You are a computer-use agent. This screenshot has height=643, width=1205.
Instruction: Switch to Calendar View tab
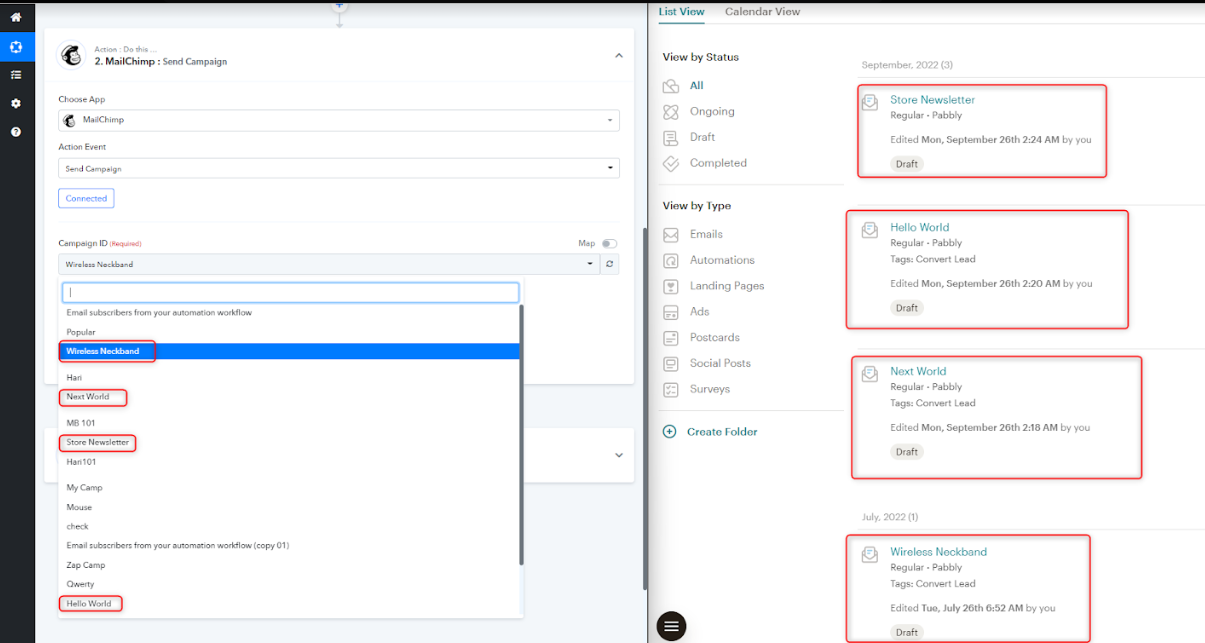pyautogui.click(x=762, y=12)
